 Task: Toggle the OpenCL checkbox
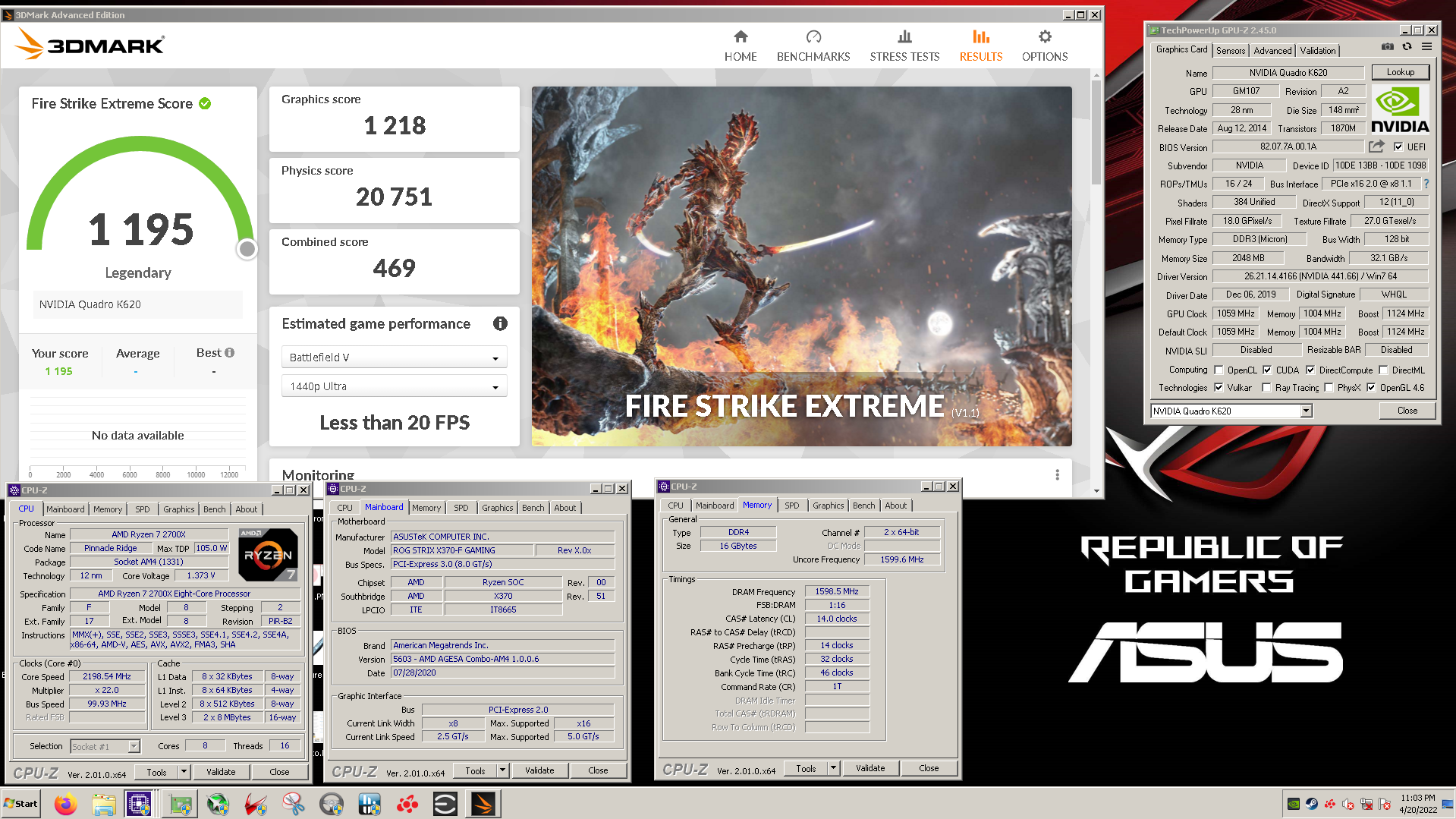pyautogui.click(x=1219, y=370)
